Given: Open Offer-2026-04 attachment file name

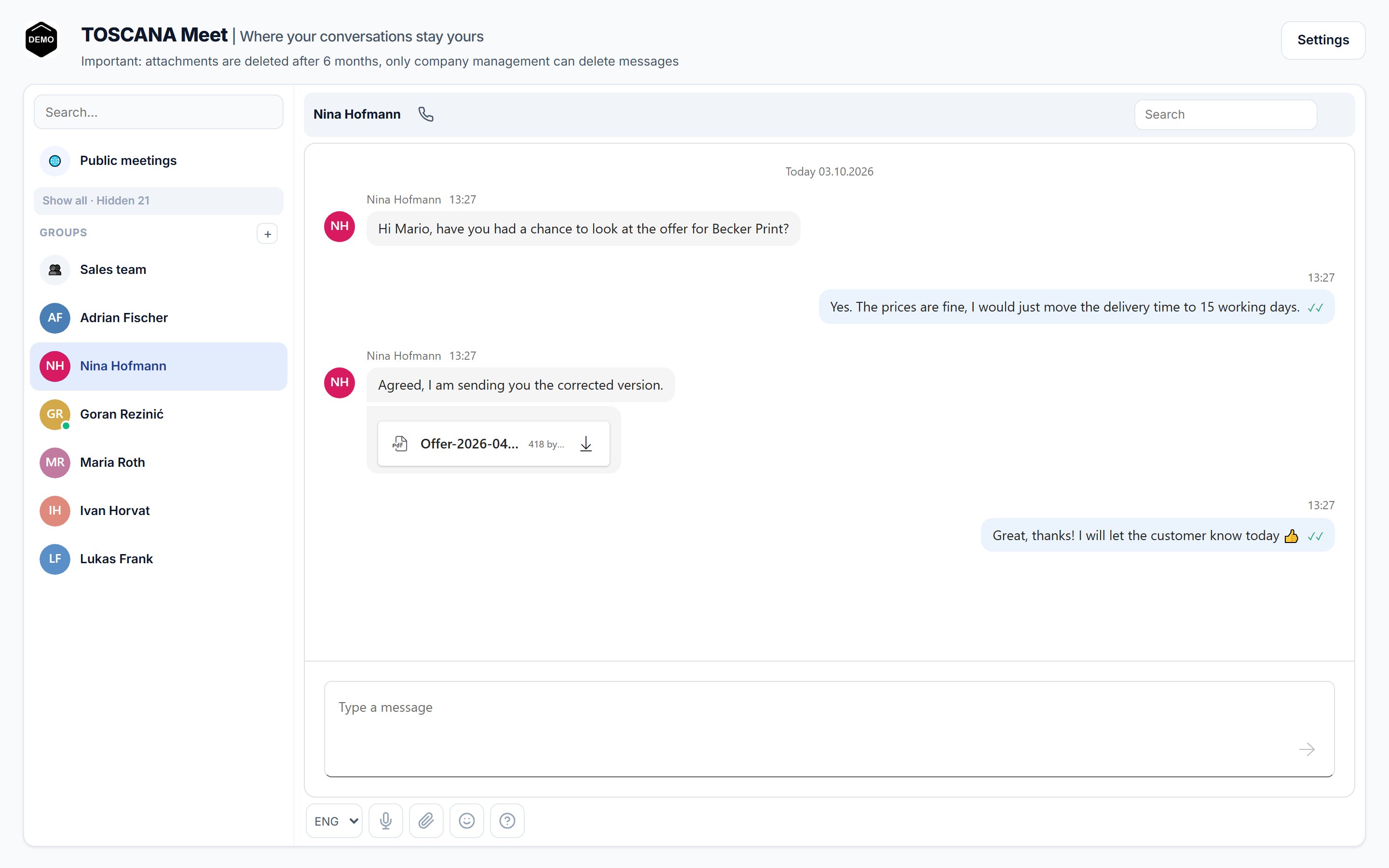Looking at the screenshot, I should [x=469, y=444].
